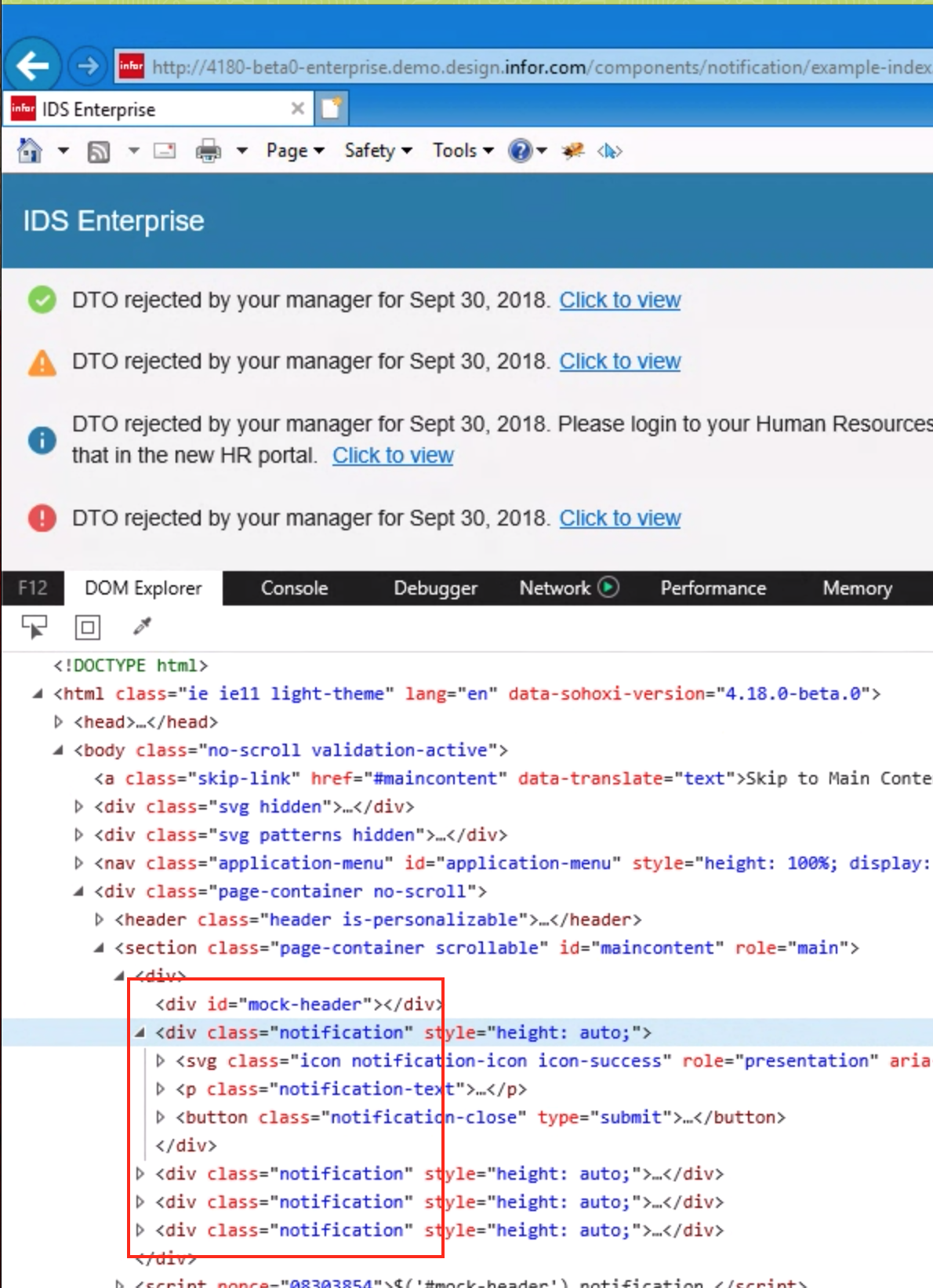Expand the nav application-menu node

pyautogui.click(x=78, y=863)
